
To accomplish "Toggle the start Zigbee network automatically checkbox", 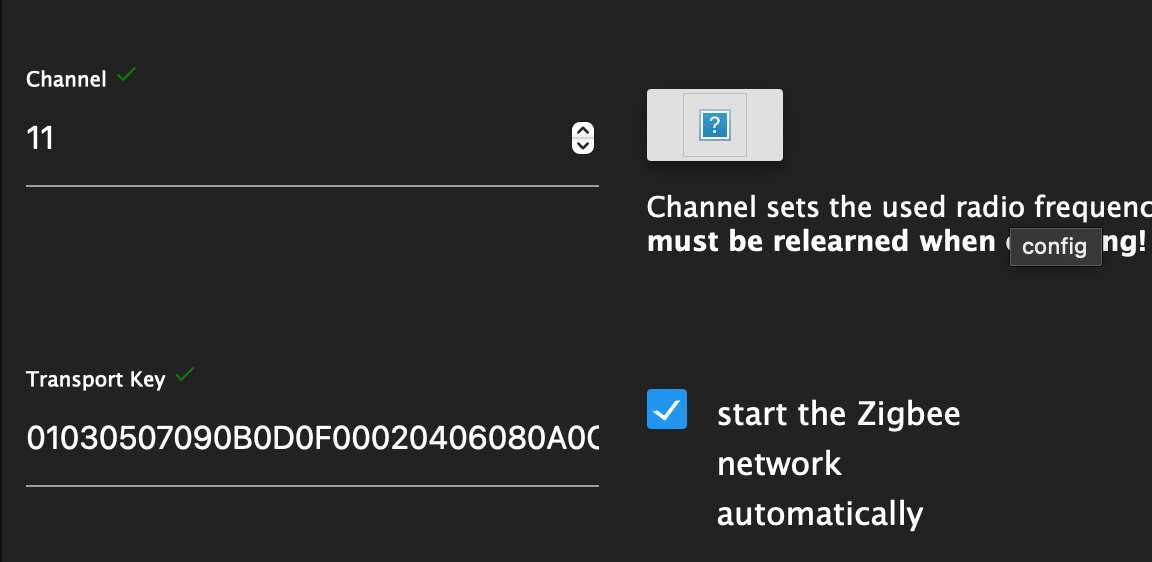I will (x=667, y=409).
